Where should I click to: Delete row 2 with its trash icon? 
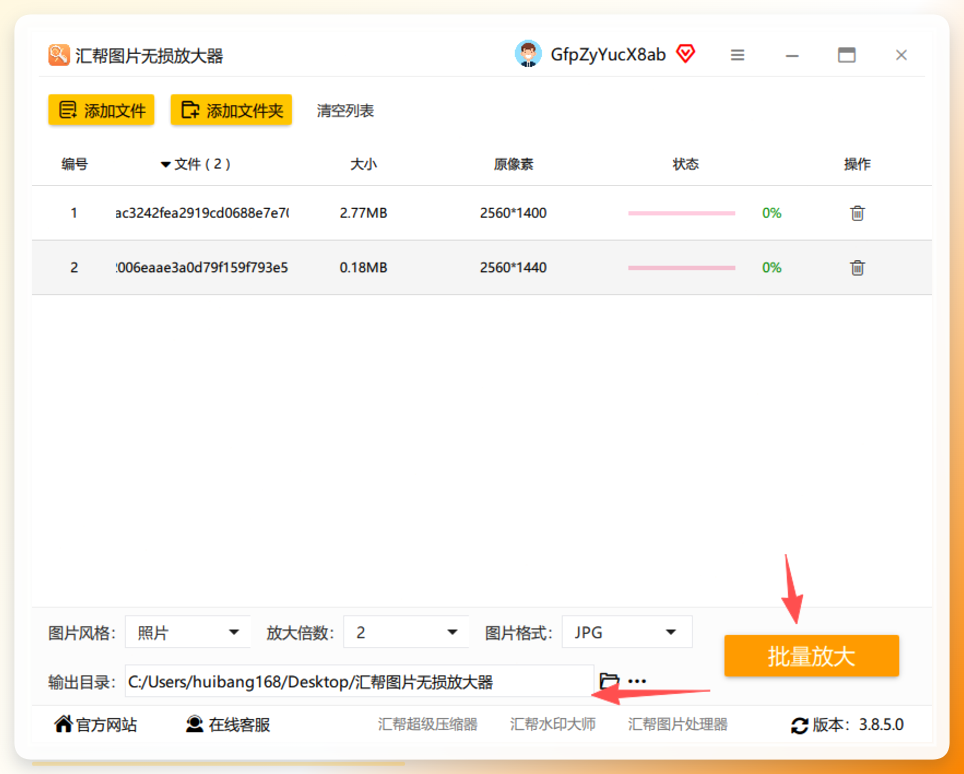click(857, 267)
